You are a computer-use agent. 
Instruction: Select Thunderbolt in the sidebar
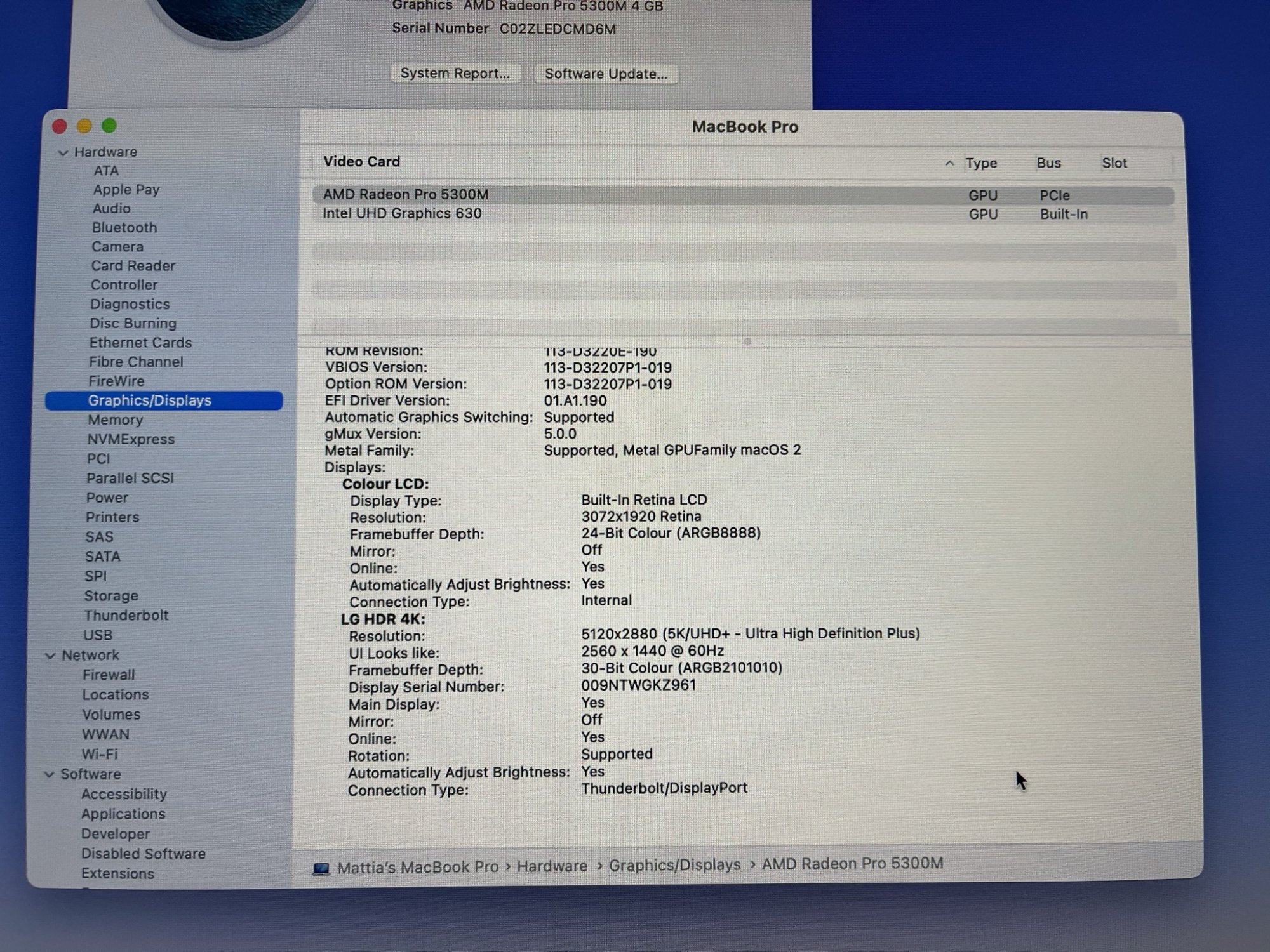126,616
